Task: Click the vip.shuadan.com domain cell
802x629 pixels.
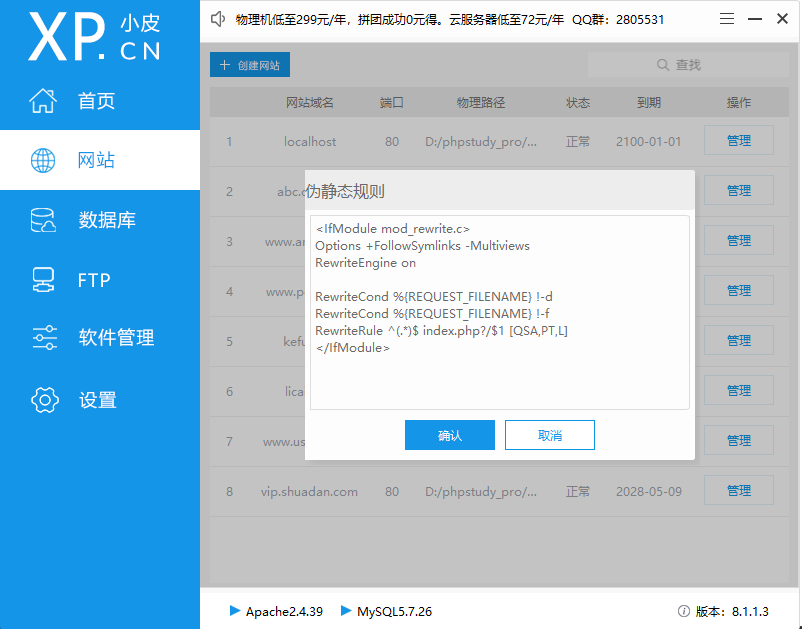Action: click(309, 491)
